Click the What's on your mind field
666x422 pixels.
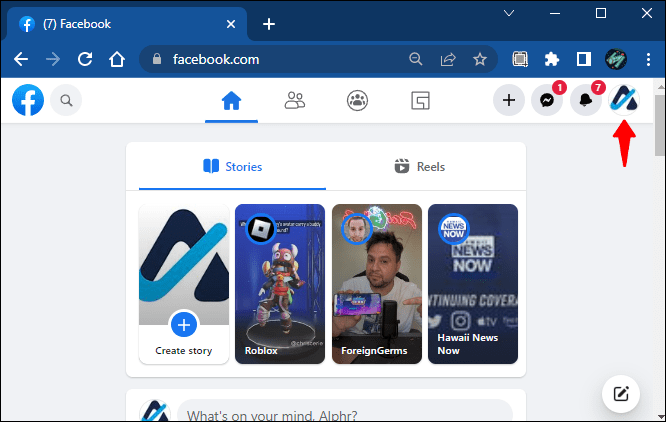pyautogui.click(x=345, y=412)
